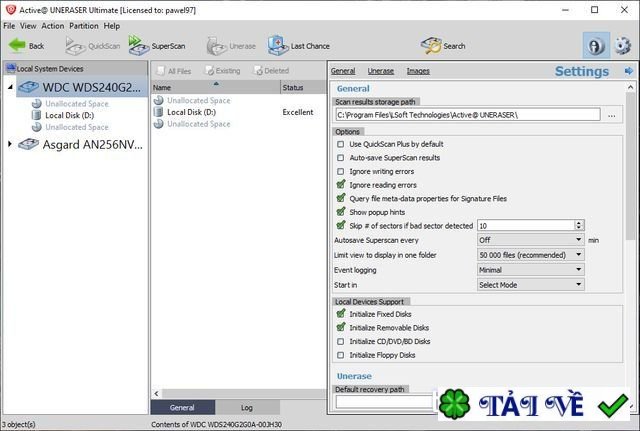The height and width of the screenshot is (431, 640).
Task: Click browse button for scan results path
Action: tap(611, 115)
